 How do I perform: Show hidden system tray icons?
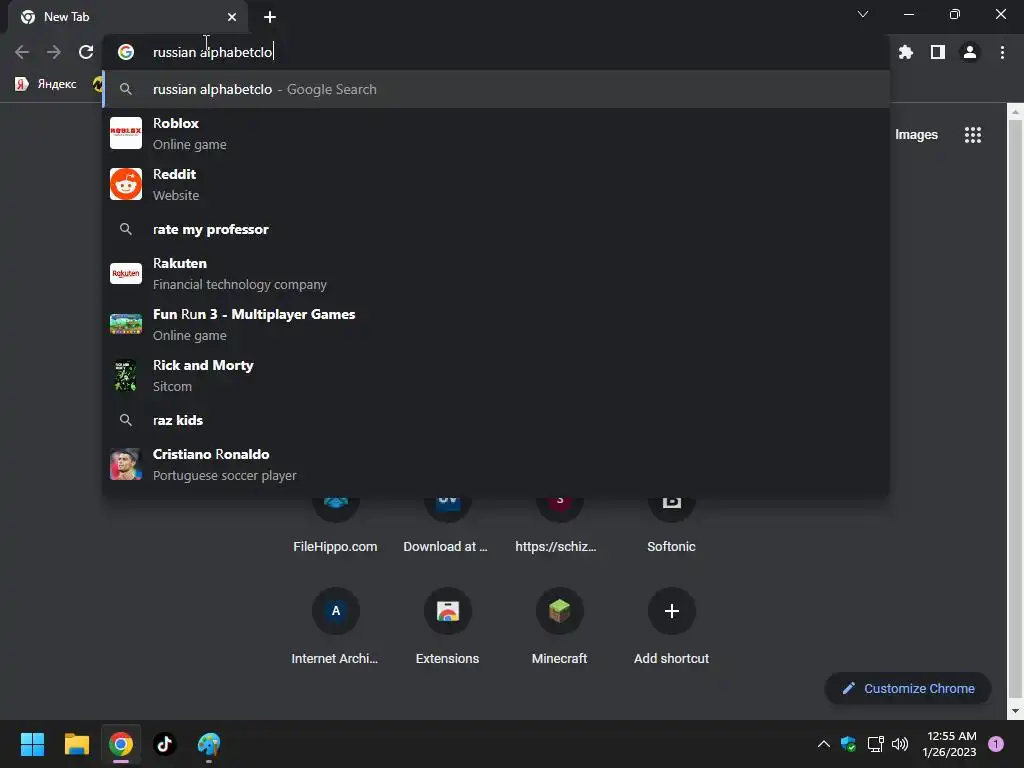[824, 744]
